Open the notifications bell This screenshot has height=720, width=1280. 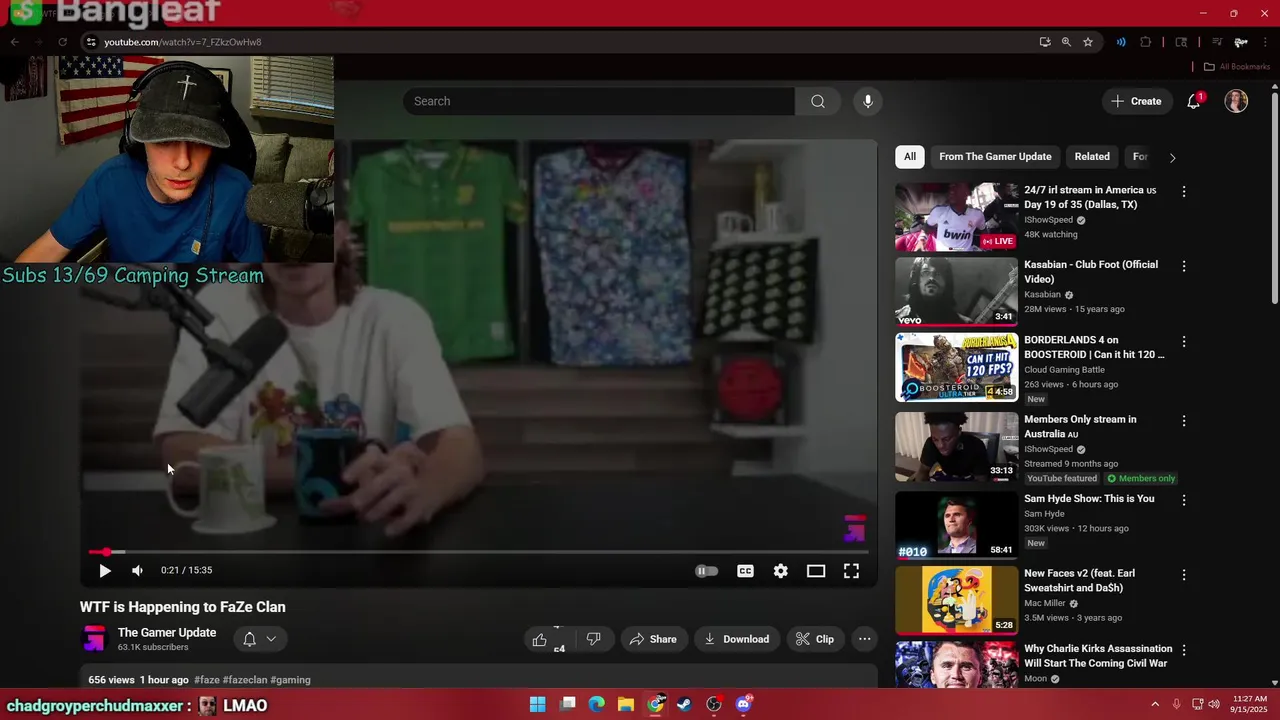click(1194, 101)
